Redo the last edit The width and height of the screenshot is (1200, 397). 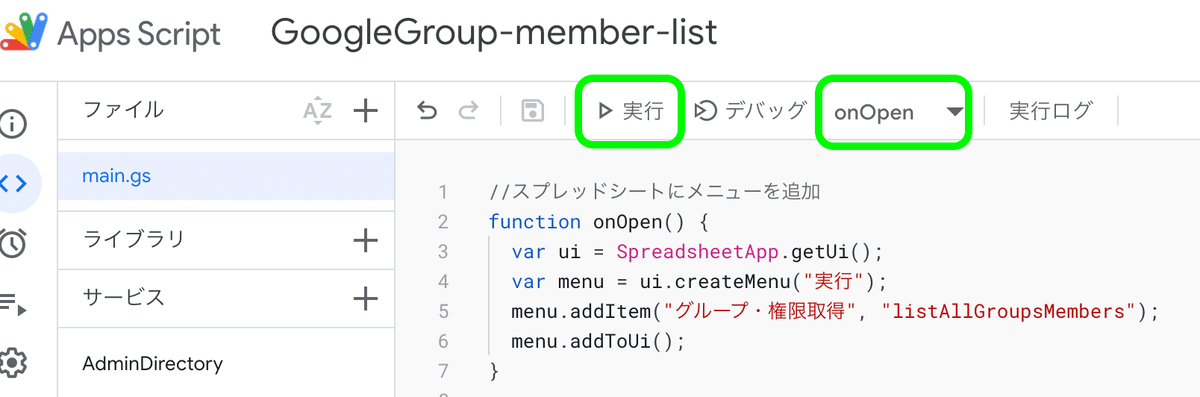pyautogui.click(x=467, y=111)
